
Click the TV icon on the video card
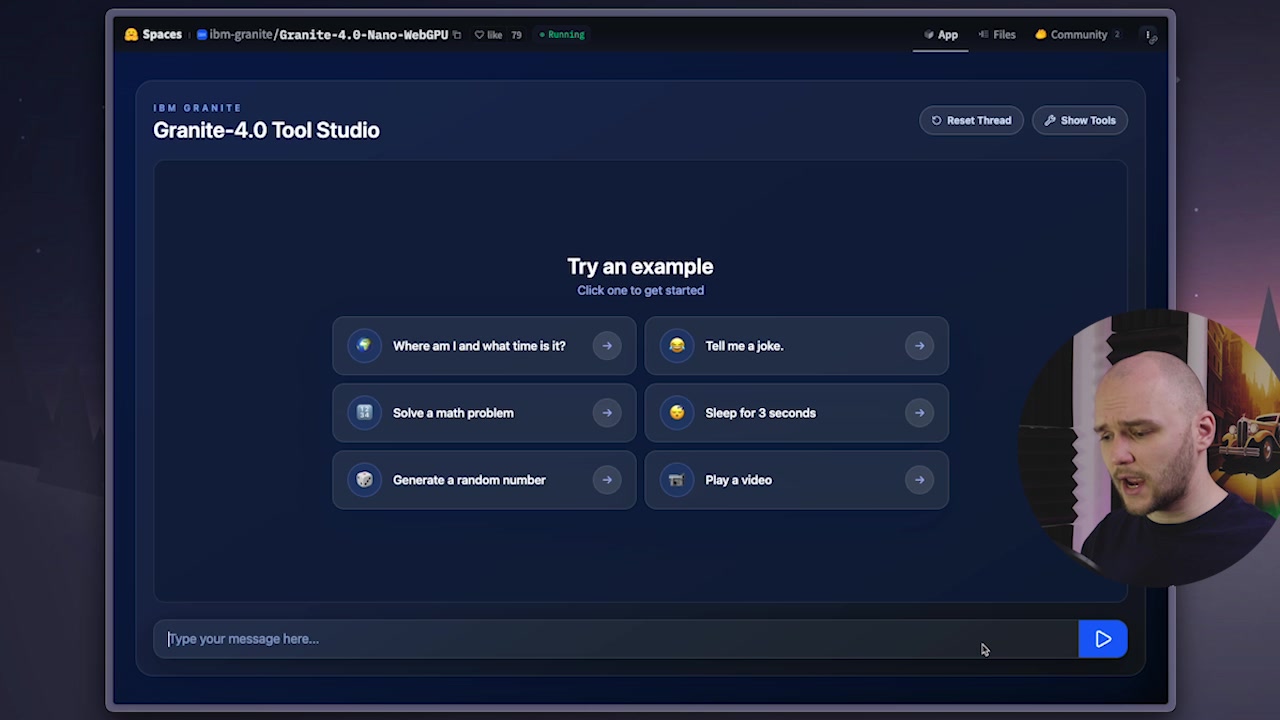coord(676,479)
